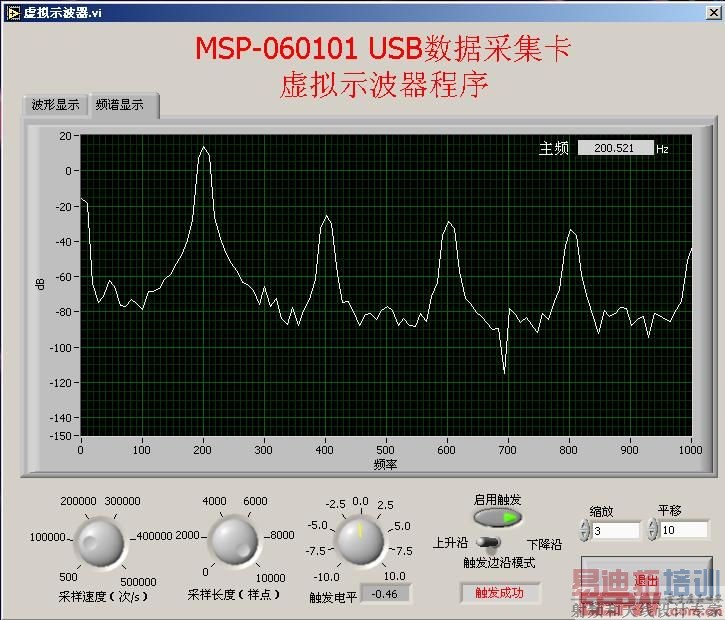Click the 退出 exit button
This screenshot has width=725, height=620.
pyautogui.click(x=646, y=580)
